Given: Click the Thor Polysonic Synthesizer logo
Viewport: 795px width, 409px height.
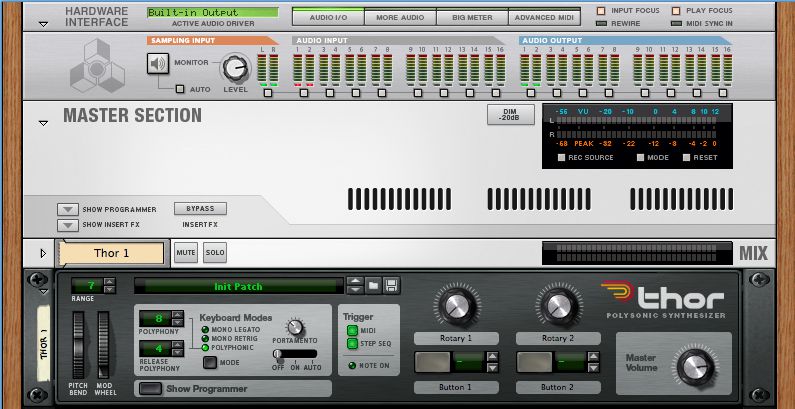Looking at the screenshot, I should pos(664,299).
